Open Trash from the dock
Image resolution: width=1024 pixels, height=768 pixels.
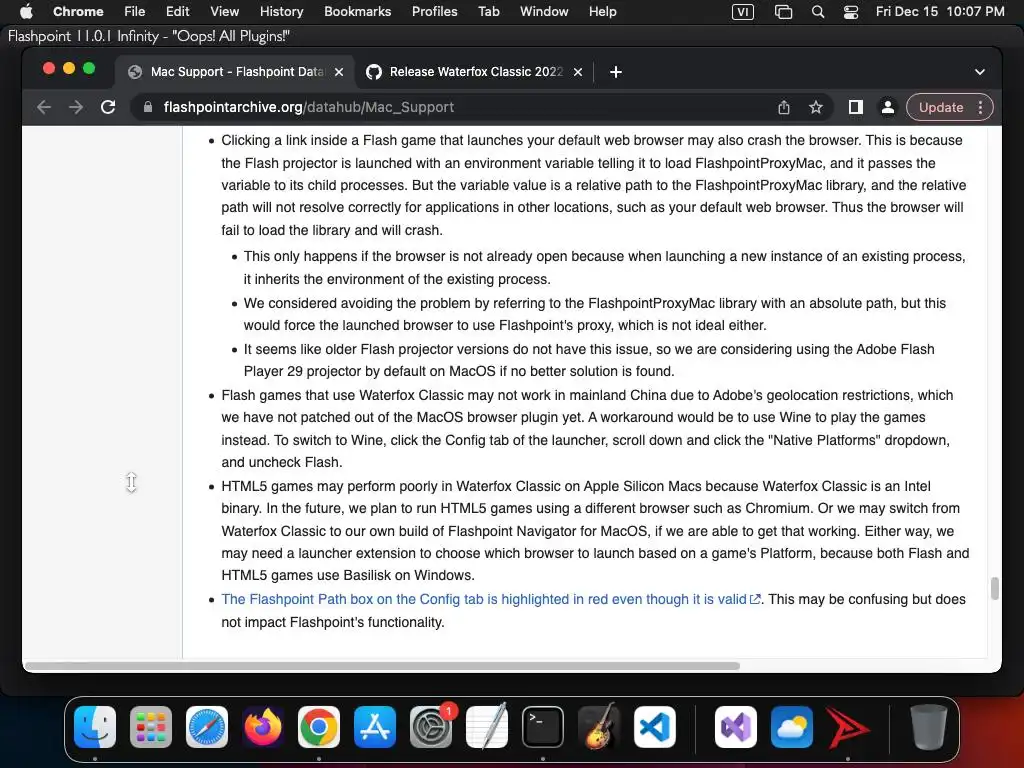click(929, 727)
